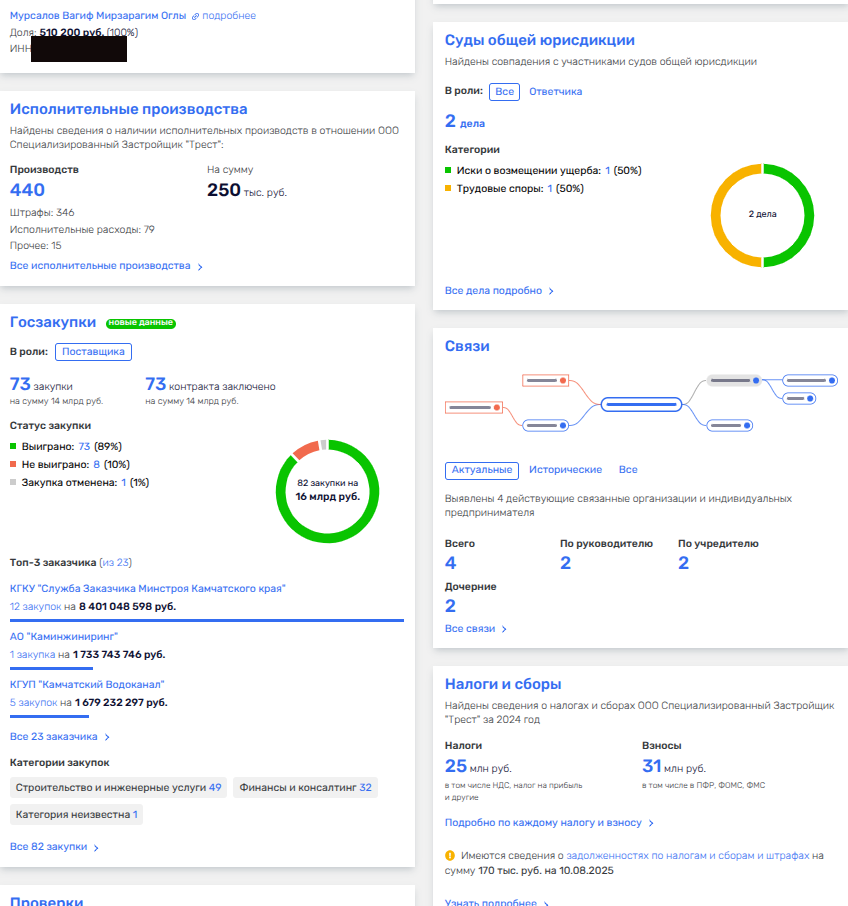Switch to the Исторические connections tab
Screen dimensions: 848x906
[x=565, y=470]
